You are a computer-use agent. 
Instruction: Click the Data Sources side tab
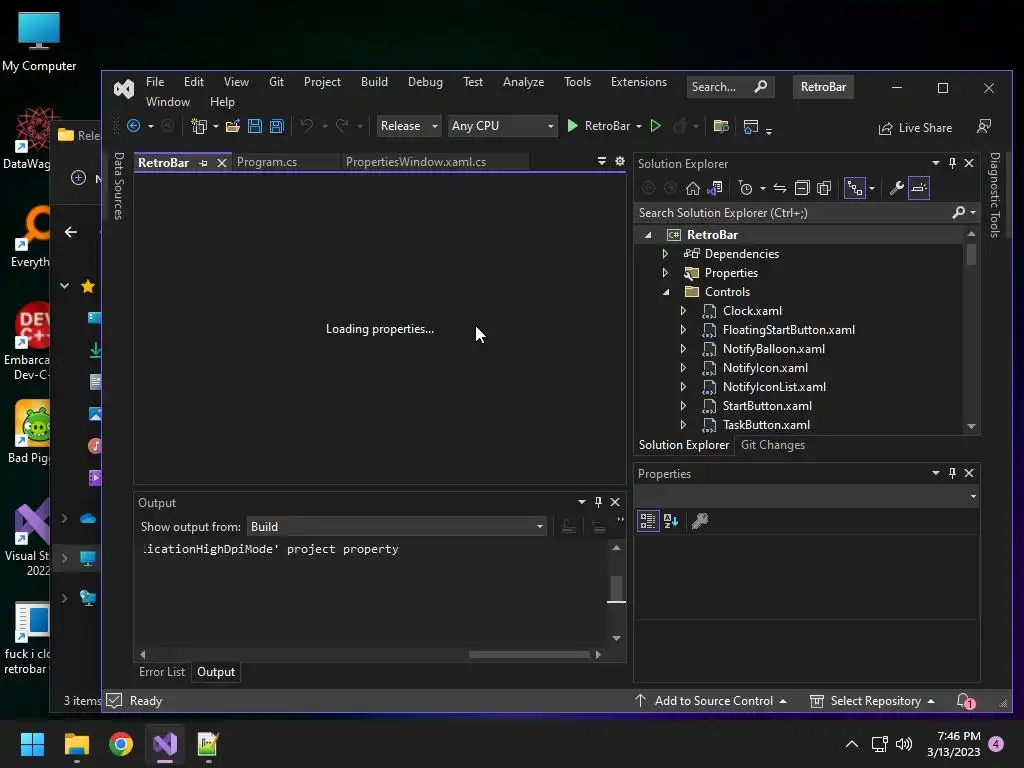119,186
